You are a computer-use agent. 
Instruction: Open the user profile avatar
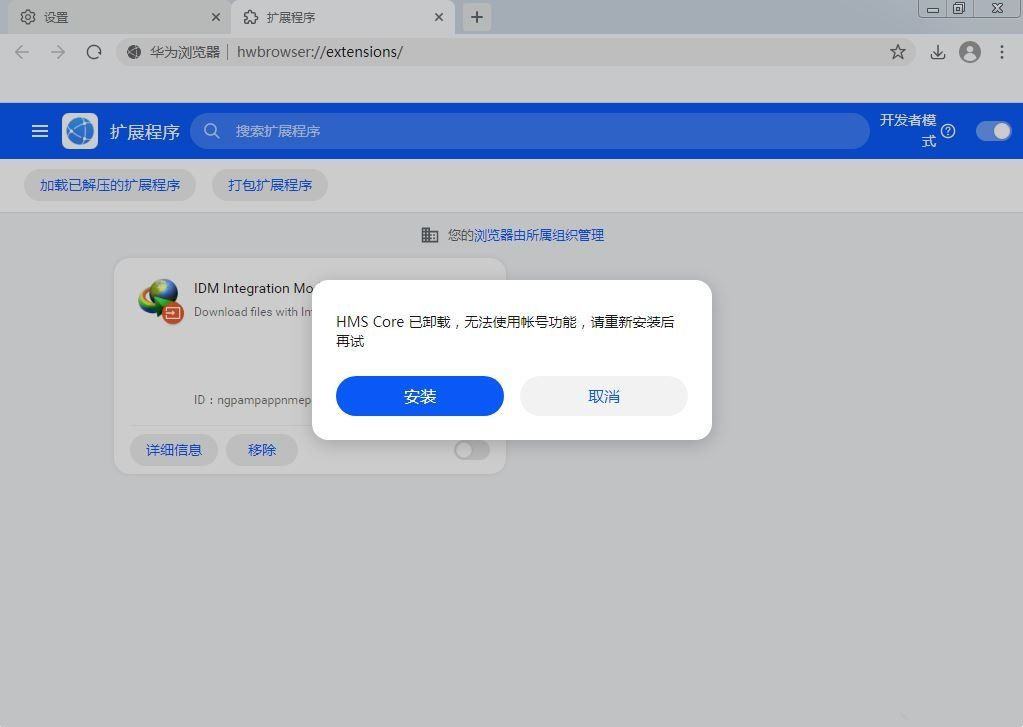pyautogui.click(x=969, y=52)
